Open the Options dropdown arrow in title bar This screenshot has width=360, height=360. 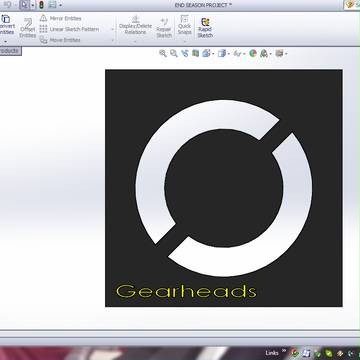point(60,5)
